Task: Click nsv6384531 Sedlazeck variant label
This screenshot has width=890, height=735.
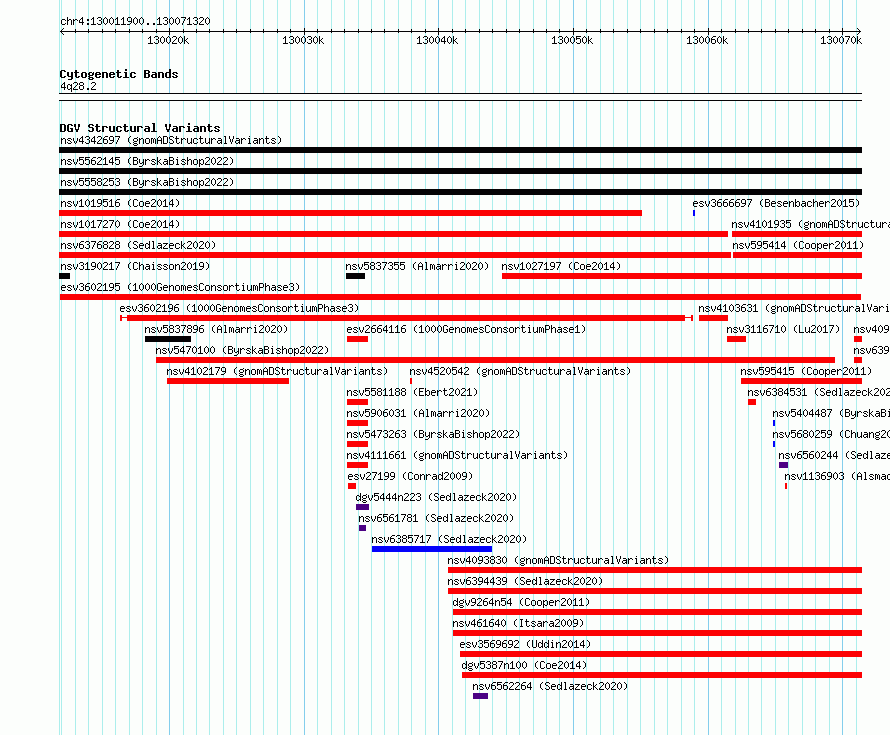Action: [x=818, y=392]
